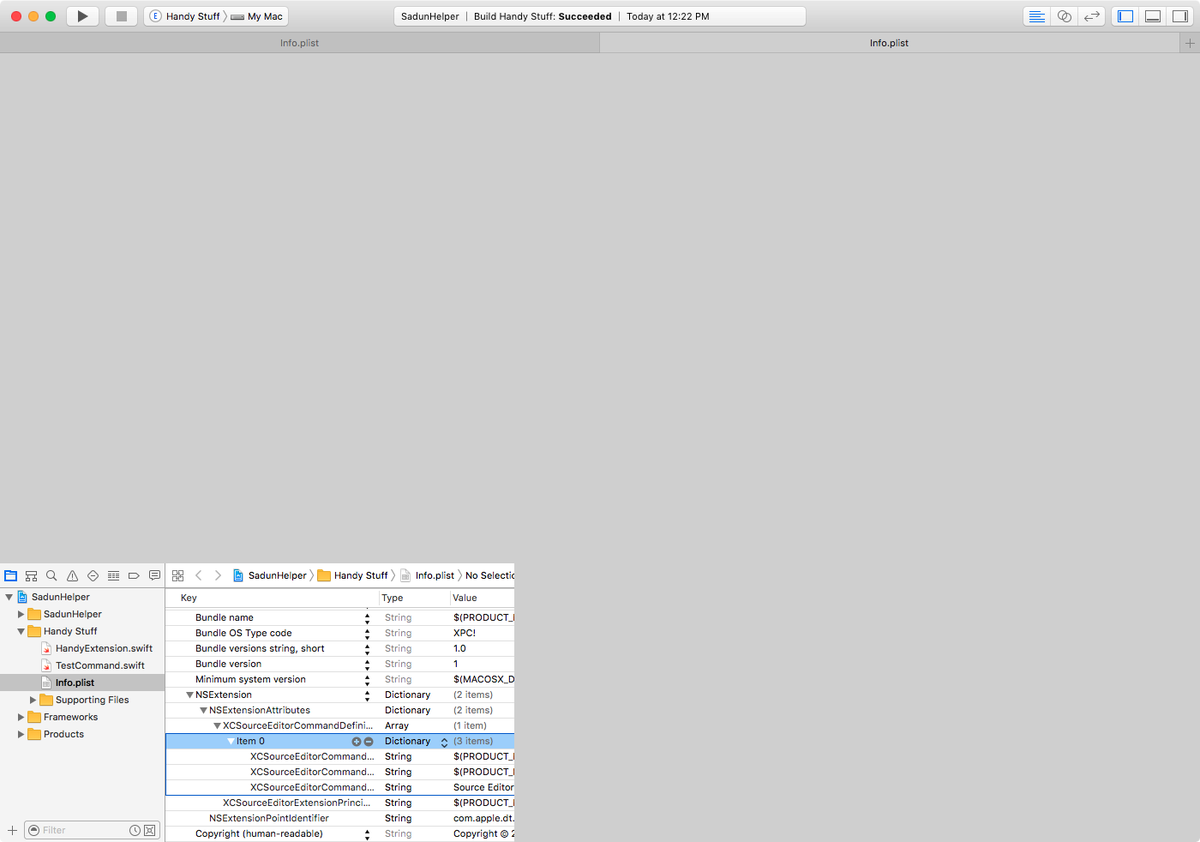
Task: Select TestCommand.swift in the navigator
Action: pos(100,665)
